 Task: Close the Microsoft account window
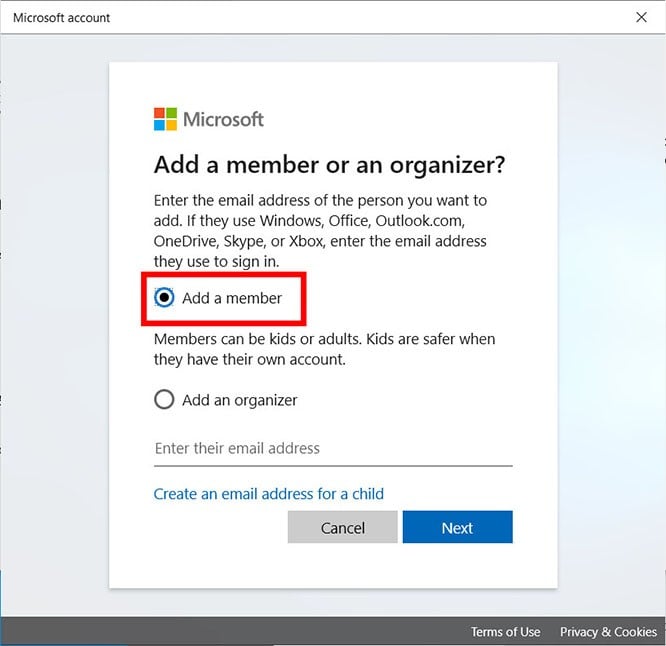tap(641, 17)
